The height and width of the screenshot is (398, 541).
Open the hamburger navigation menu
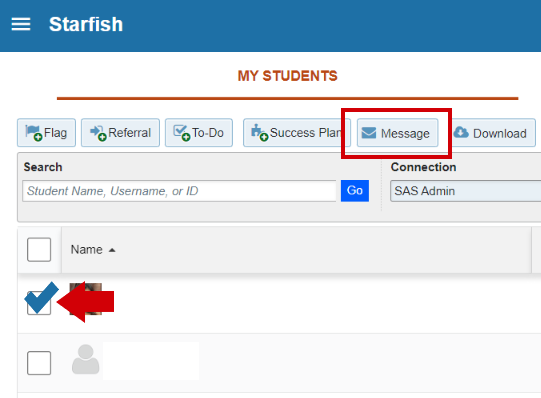(21, 24)
